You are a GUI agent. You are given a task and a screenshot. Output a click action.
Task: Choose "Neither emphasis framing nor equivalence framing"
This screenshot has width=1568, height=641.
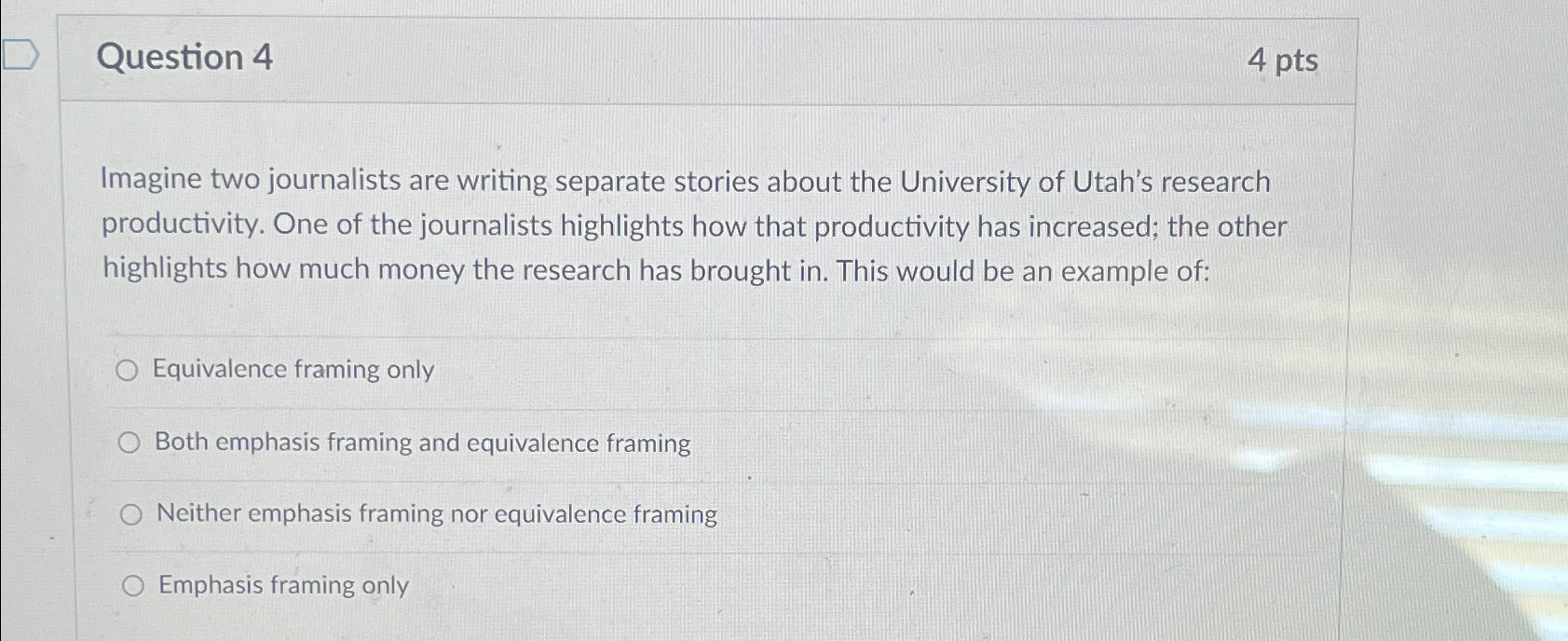click(133, 513)
